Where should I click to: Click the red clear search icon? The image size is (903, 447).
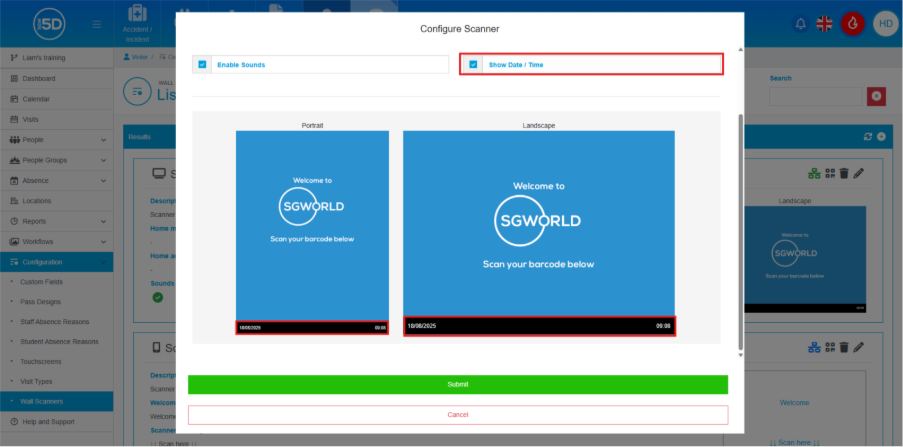coord(877,96)
